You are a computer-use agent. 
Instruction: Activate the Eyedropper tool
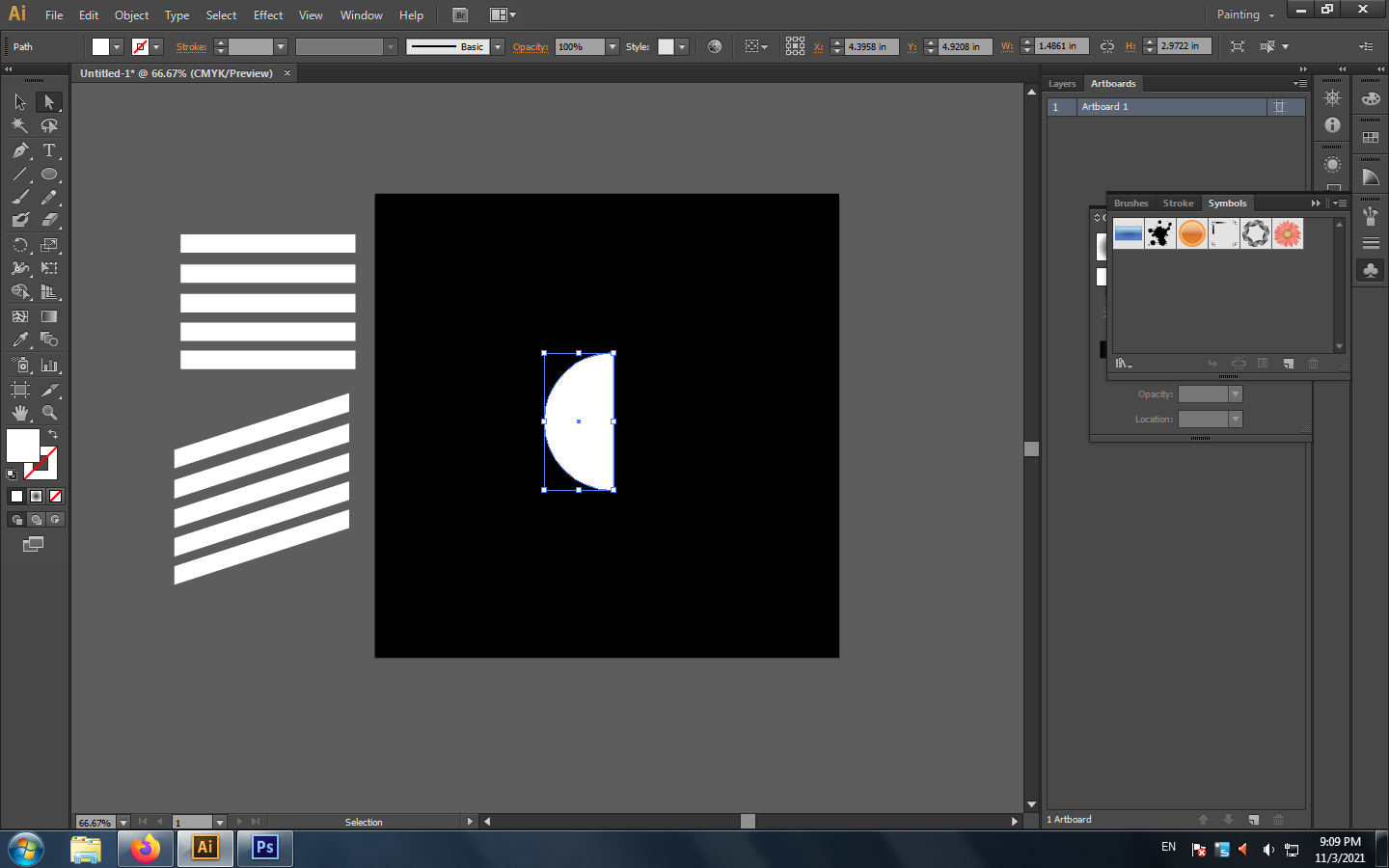[x=20, y=339]
